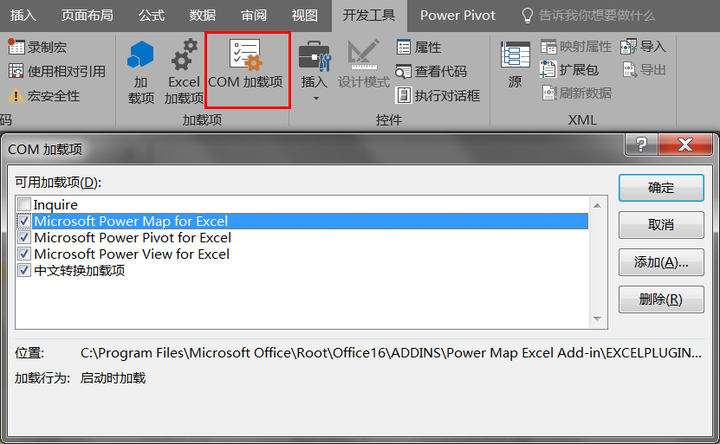The width and height of the screenshot is (720, 444).
Task: Select Microsoft Power Map for Excel row
Action: click(x=302, y=221)
